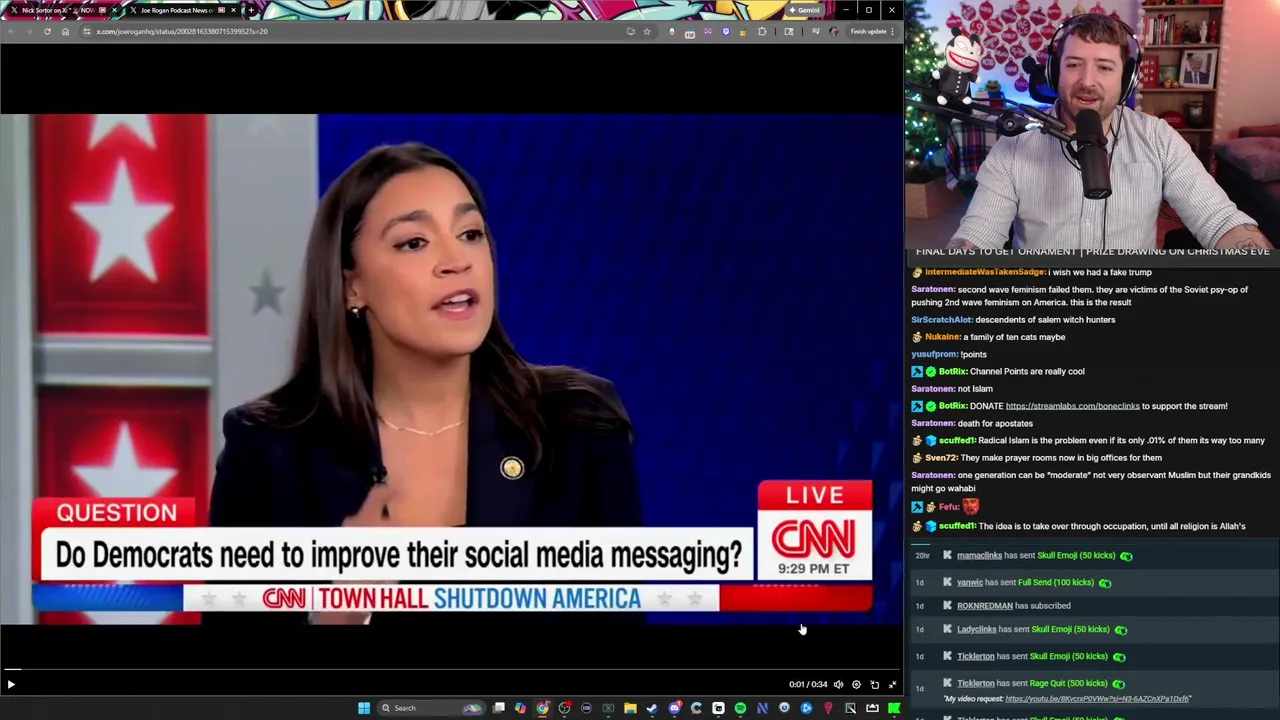Open video settings gear icon
Screen dimensions: 1280x720
[856, 685]
